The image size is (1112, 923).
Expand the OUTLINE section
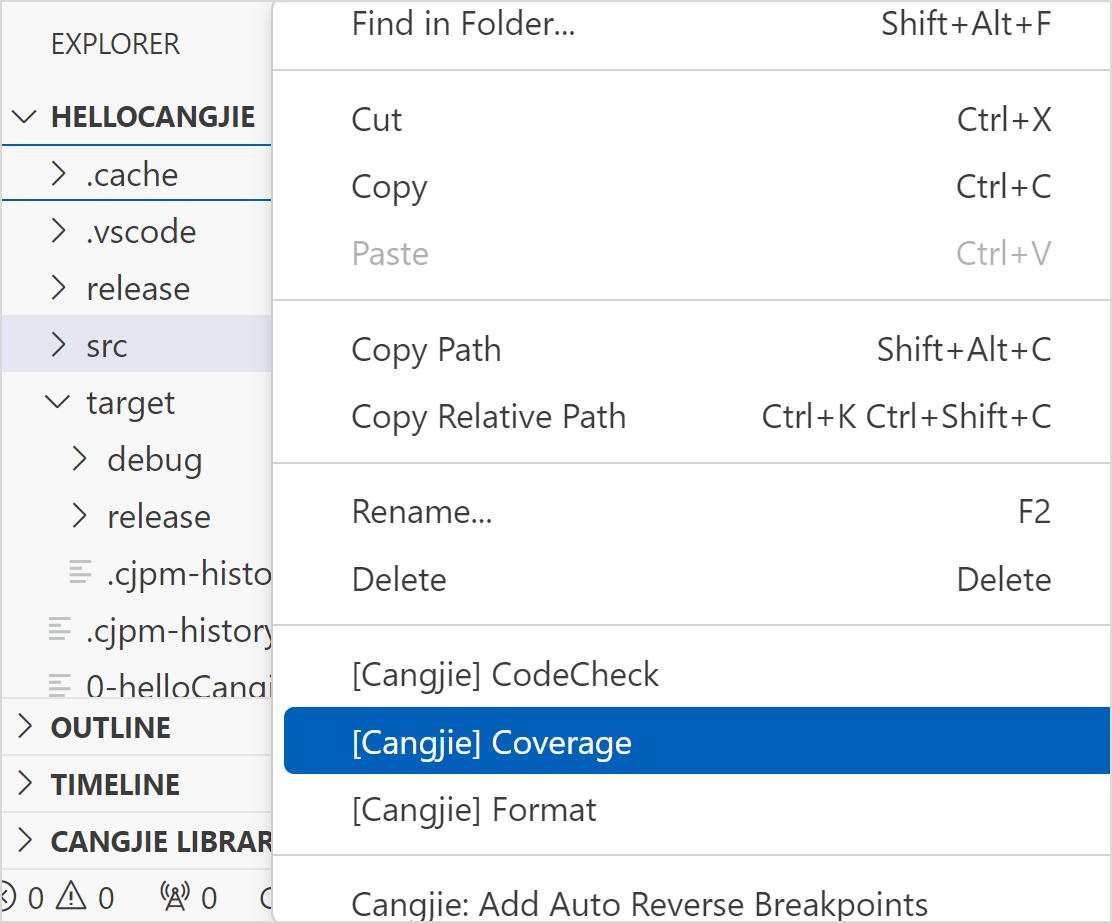(23, 727)
